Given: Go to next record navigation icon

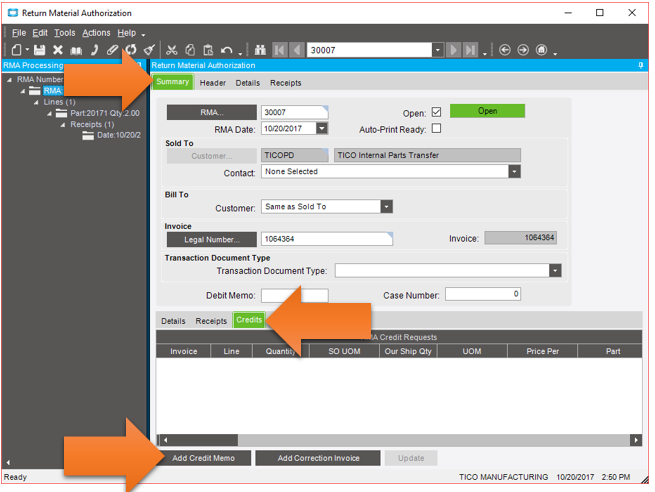Looking at the screenshot, I should (x=453, y=50).
